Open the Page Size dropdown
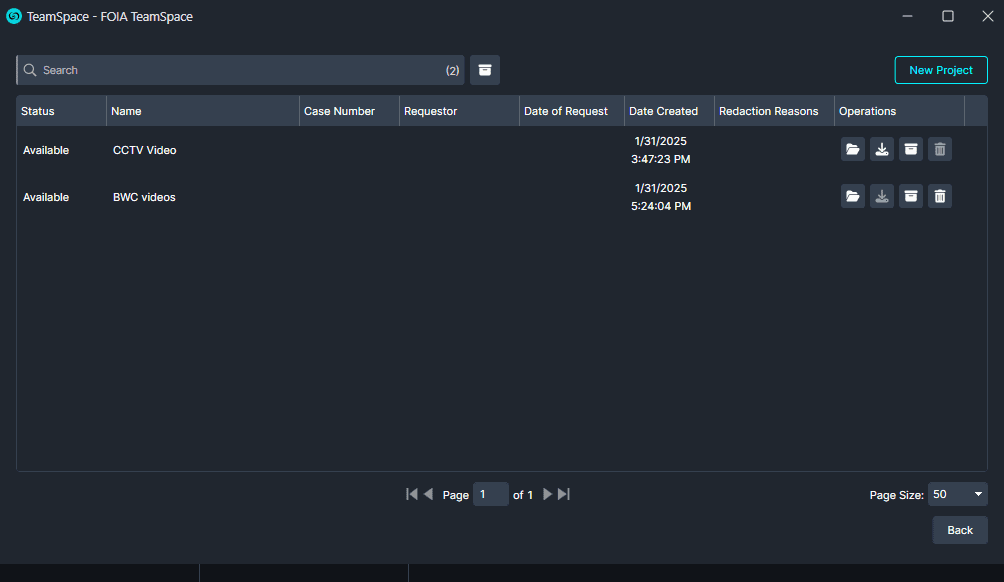 [957, 493]
